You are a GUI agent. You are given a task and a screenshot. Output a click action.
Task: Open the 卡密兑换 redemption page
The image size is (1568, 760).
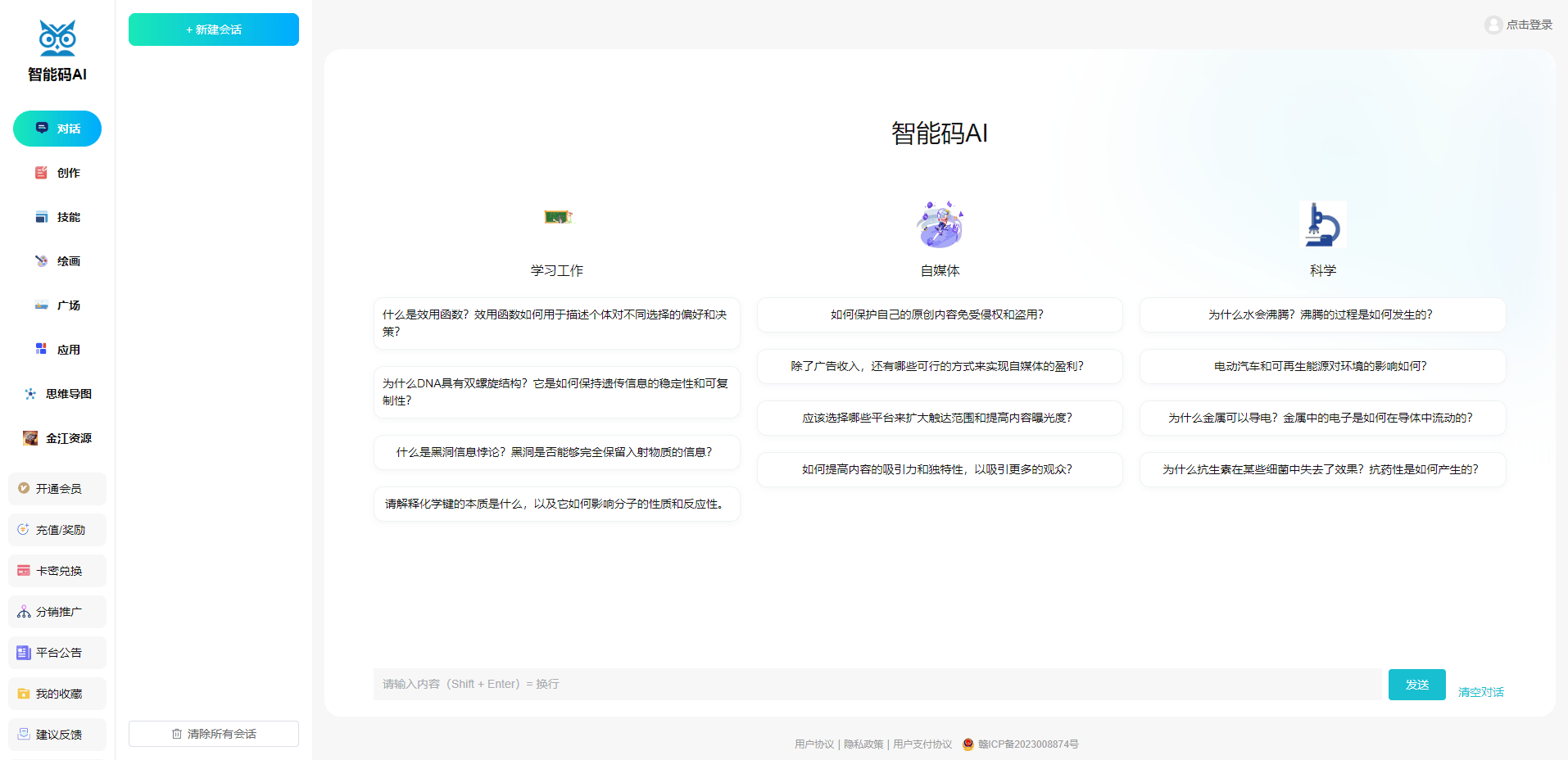coord(57,570)
